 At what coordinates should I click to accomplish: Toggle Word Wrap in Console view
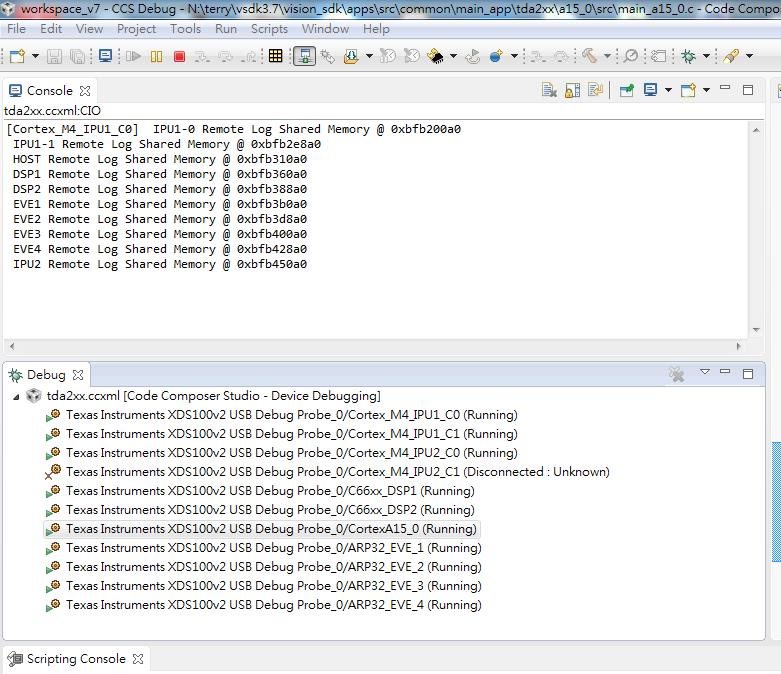pos(595,90)
